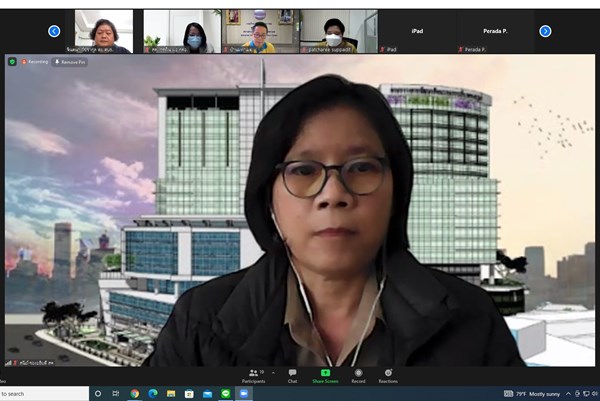Expand the hidden system tray icons

(x=569, y=394)
